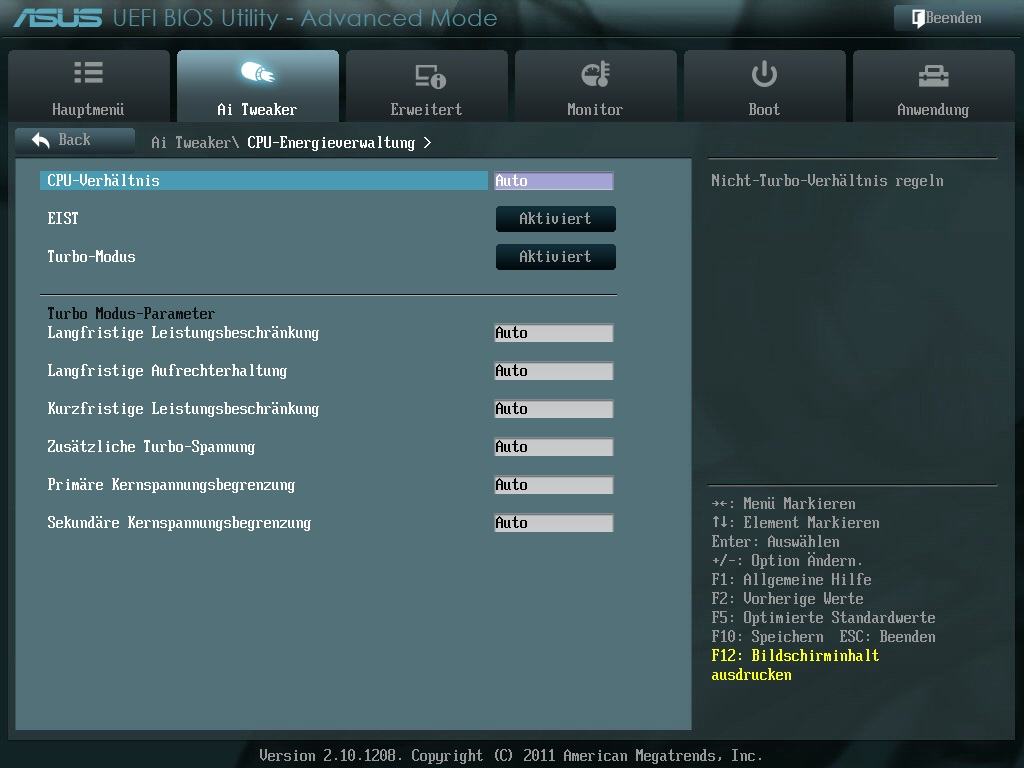
Task: Edit Primäre Kernspannungsbegrenzung Auto value
Action: (x=554, y=485)
